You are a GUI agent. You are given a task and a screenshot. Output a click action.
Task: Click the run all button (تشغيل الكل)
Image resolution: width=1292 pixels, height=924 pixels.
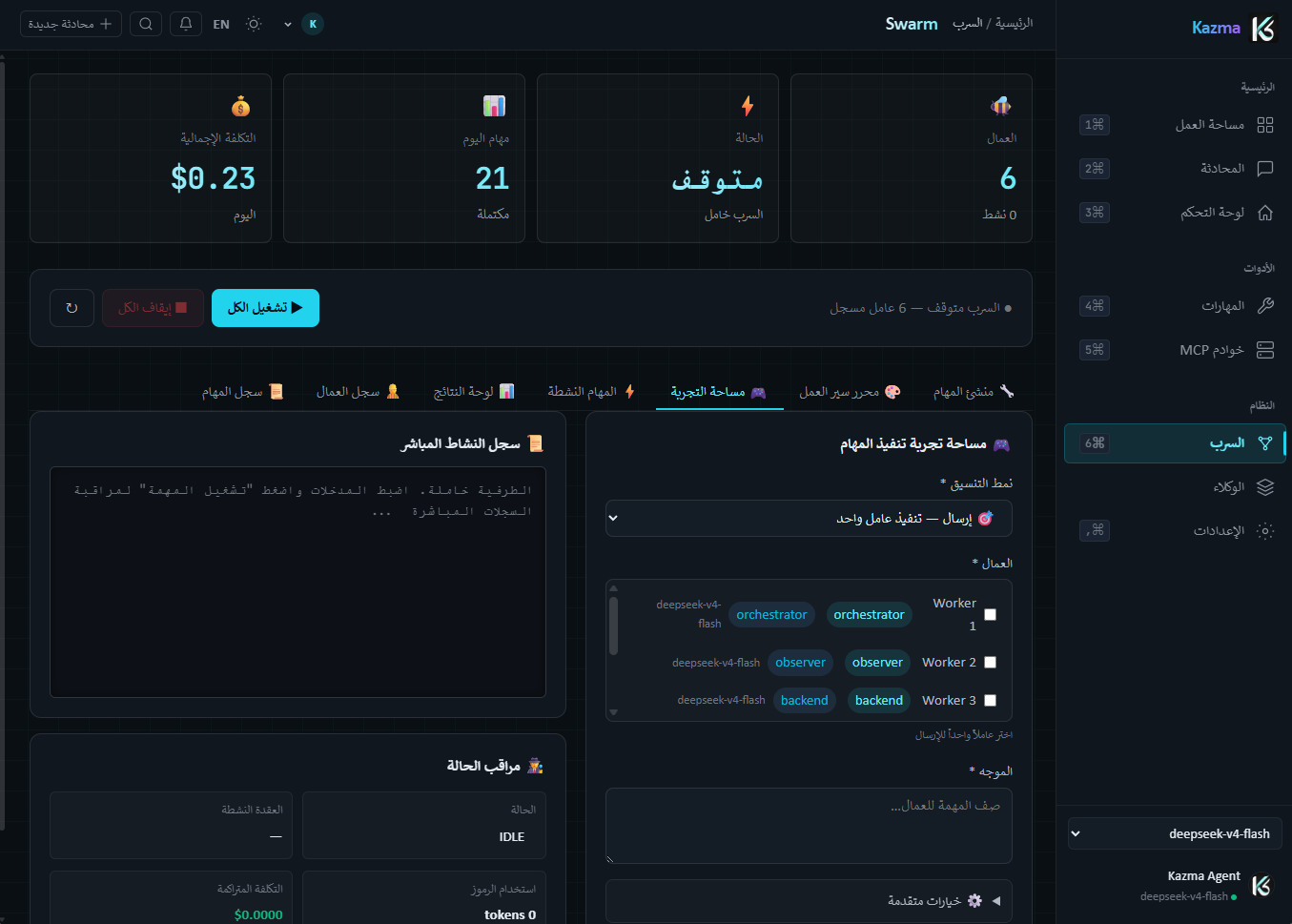click(x=265, y=308)
